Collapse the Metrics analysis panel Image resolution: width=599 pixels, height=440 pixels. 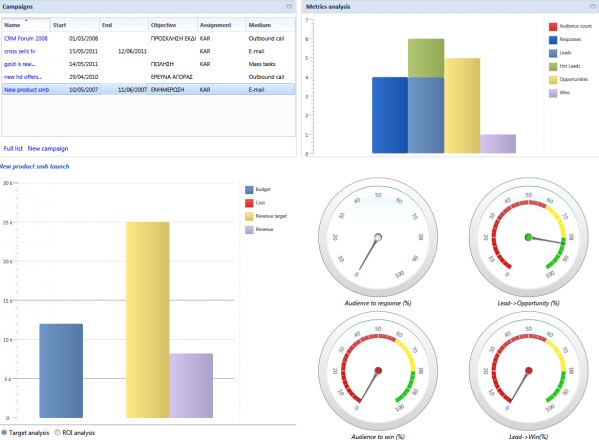pos(593,6)
